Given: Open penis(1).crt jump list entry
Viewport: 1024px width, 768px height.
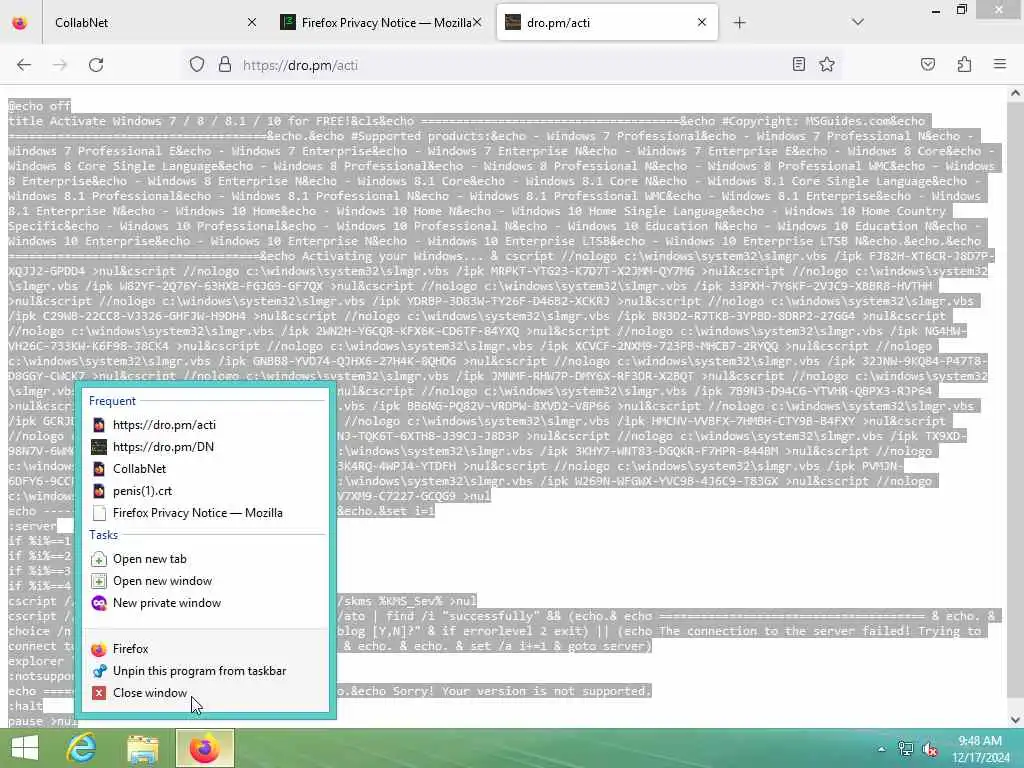Looking at the screenshot, I should 204,491.
